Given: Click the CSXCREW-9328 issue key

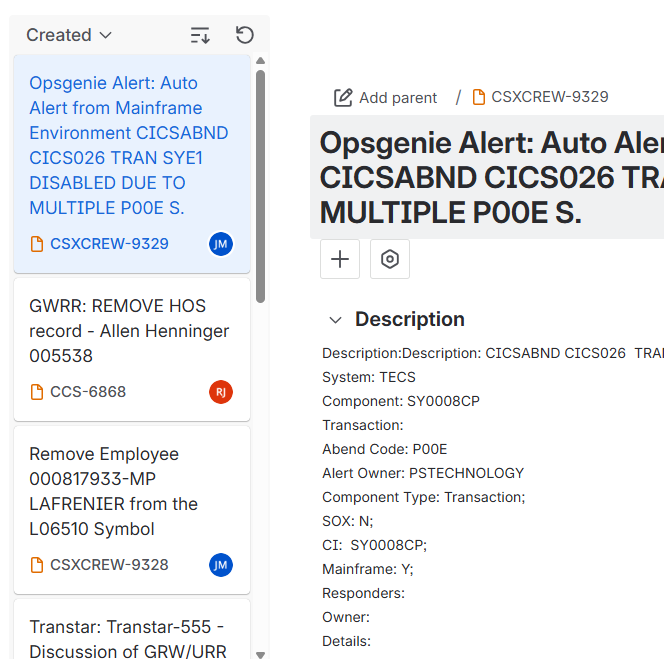Looking at the screenshot, I should [109, 565].
